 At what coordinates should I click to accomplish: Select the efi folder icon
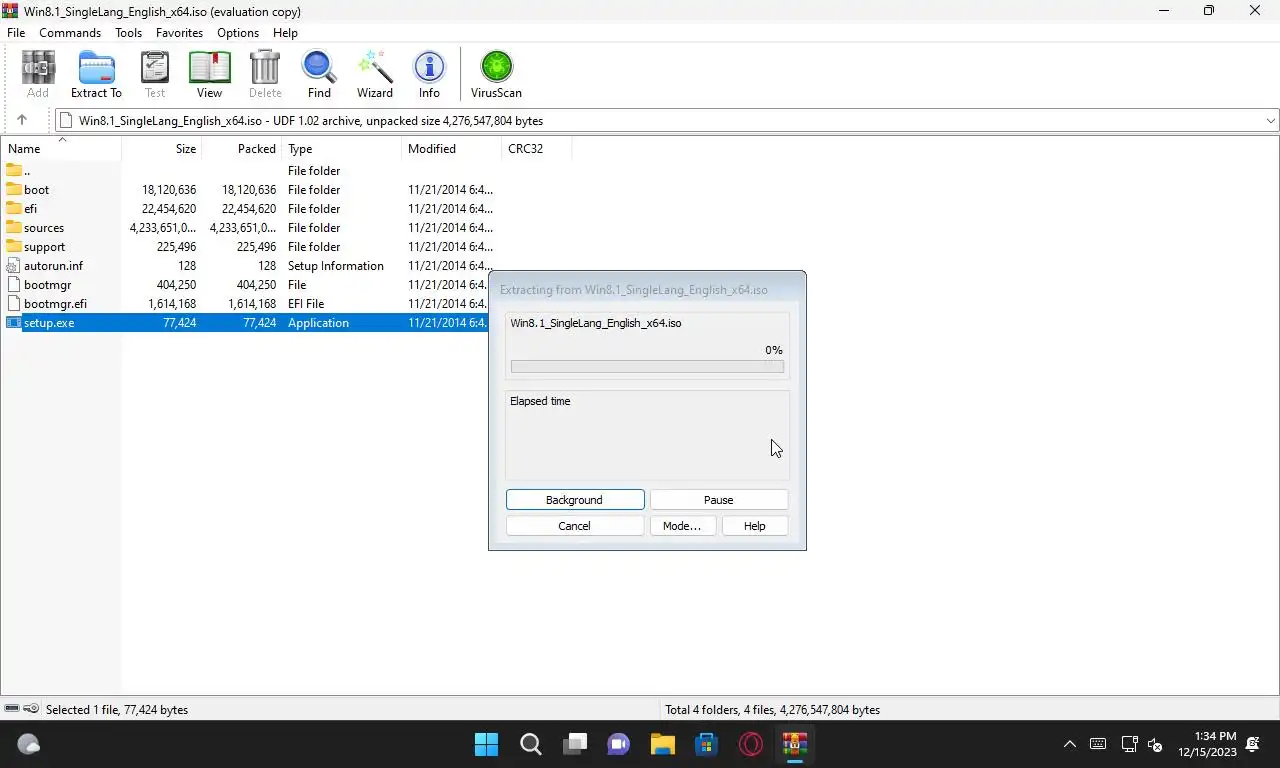click(14, 208)
